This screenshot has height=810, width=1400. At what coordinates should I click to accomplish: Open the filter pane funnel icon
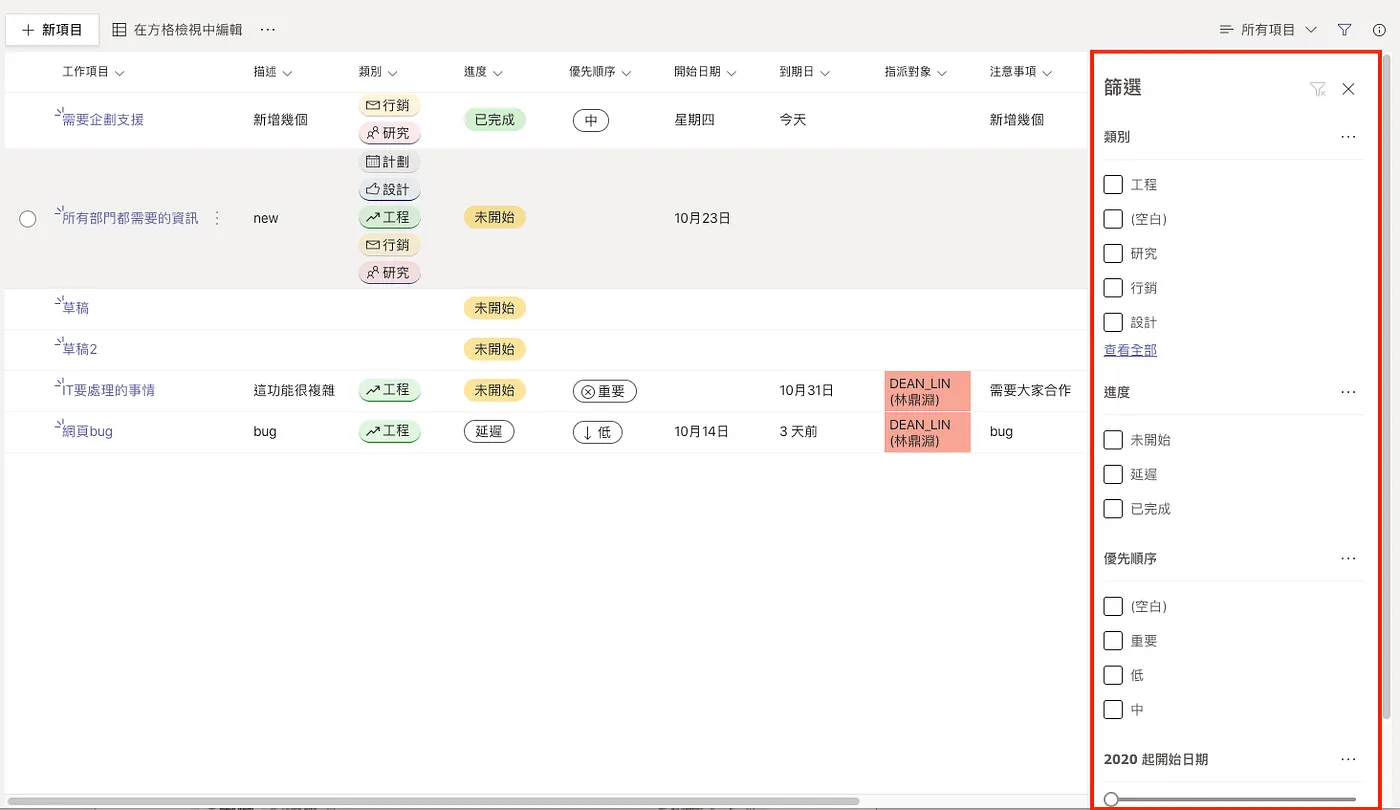point(1345,30)
